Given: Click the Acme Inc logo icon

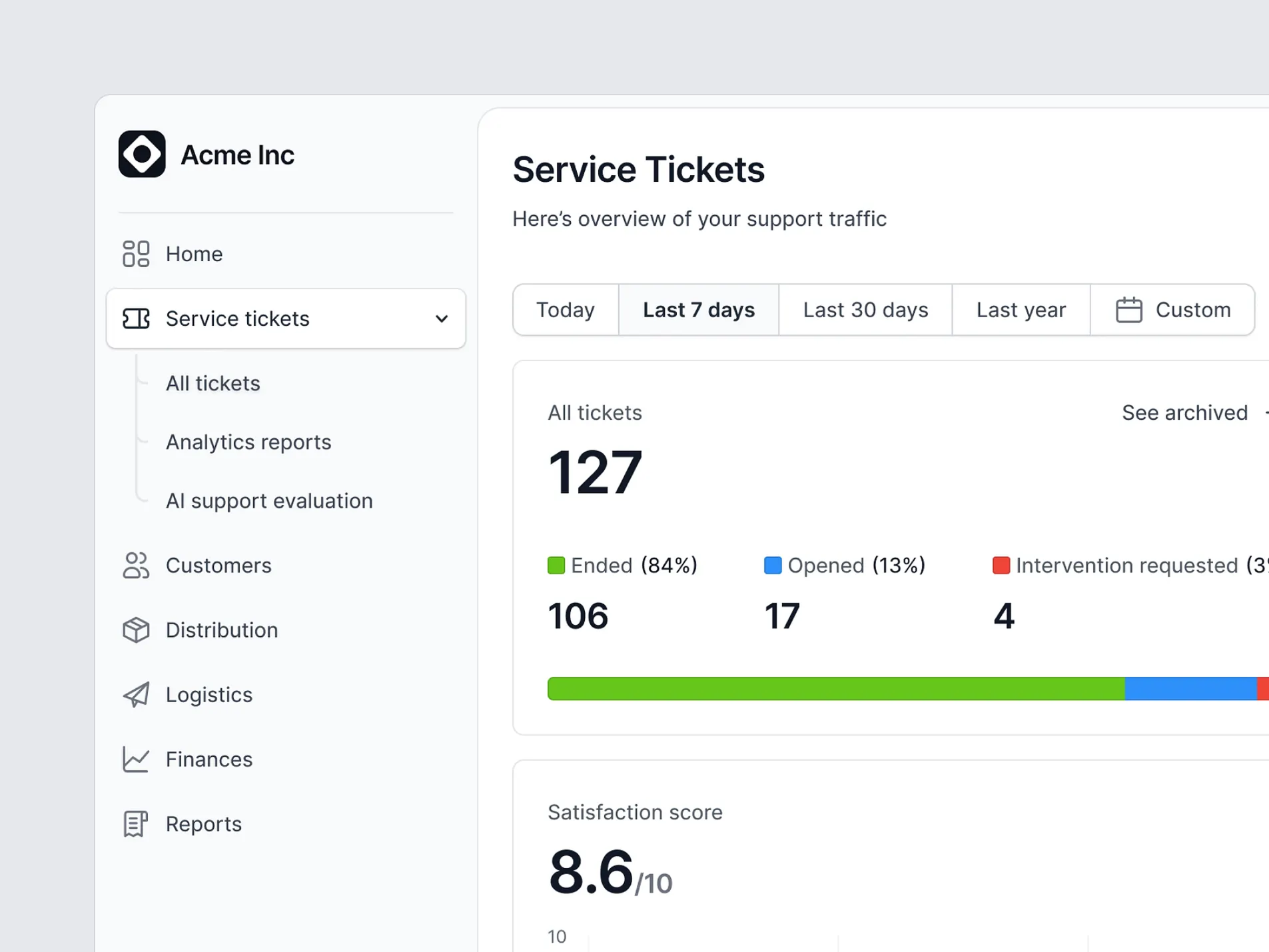Looking at the screenshot, I should point(142,154).
